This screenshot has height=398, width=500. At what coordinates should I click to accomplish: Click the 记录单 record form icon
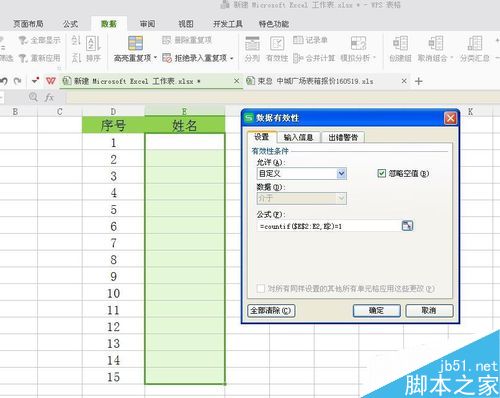click(298, 40)
